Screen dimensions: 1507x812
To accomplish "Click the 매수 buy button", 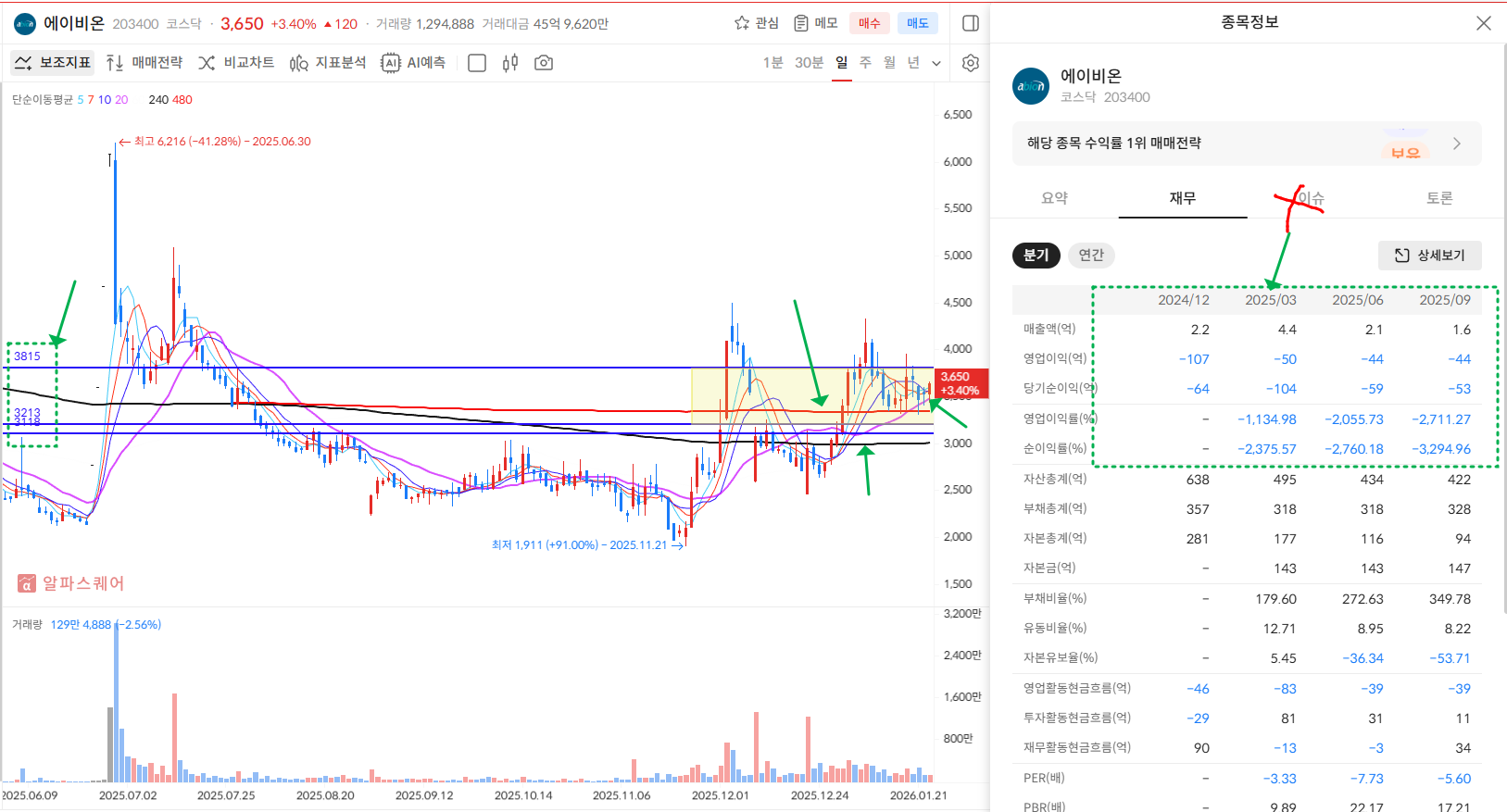I will pyautogui.click(x=870, y=23).
